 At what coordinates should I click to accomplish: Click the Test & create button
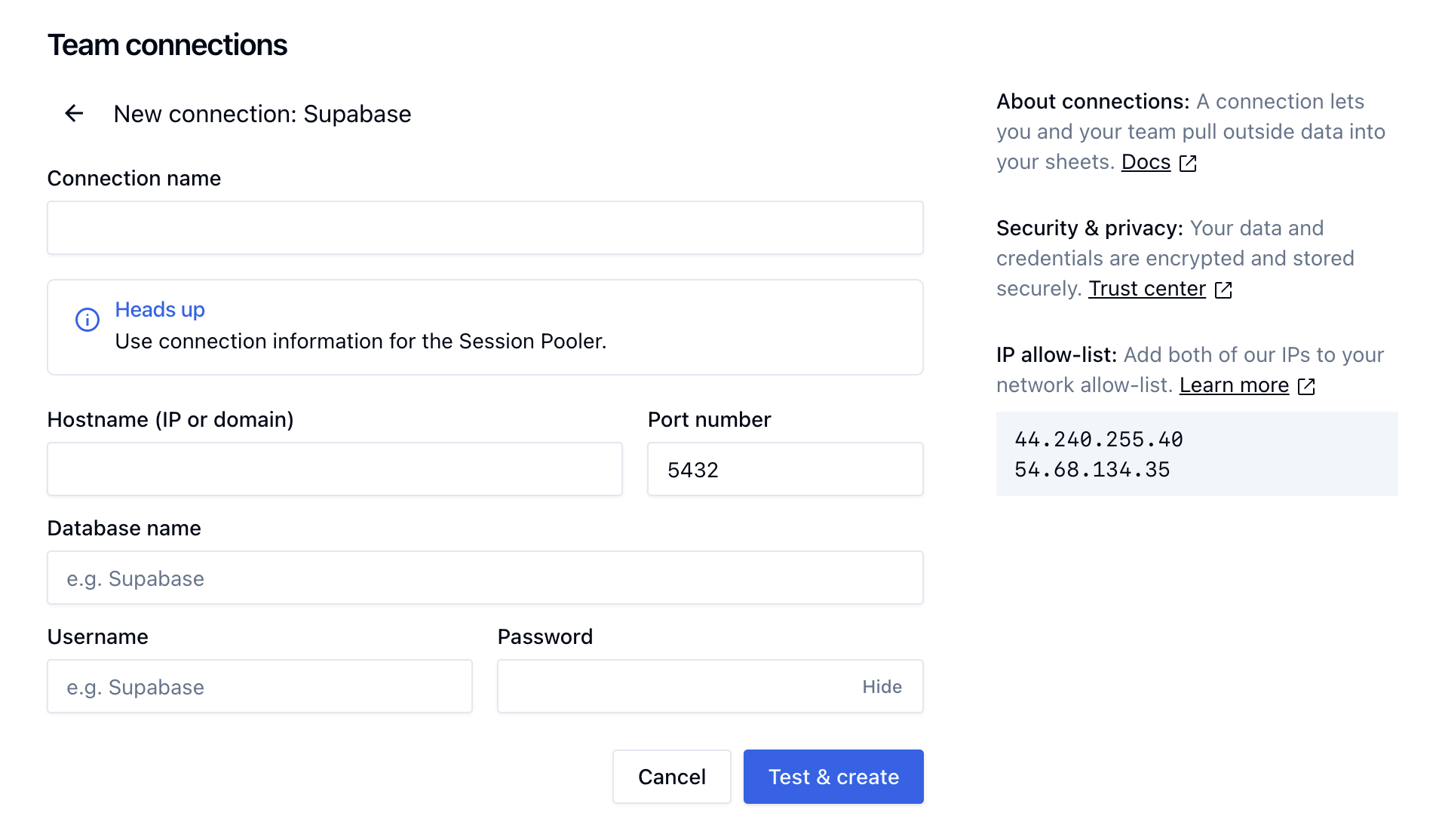tap(833, 777)
